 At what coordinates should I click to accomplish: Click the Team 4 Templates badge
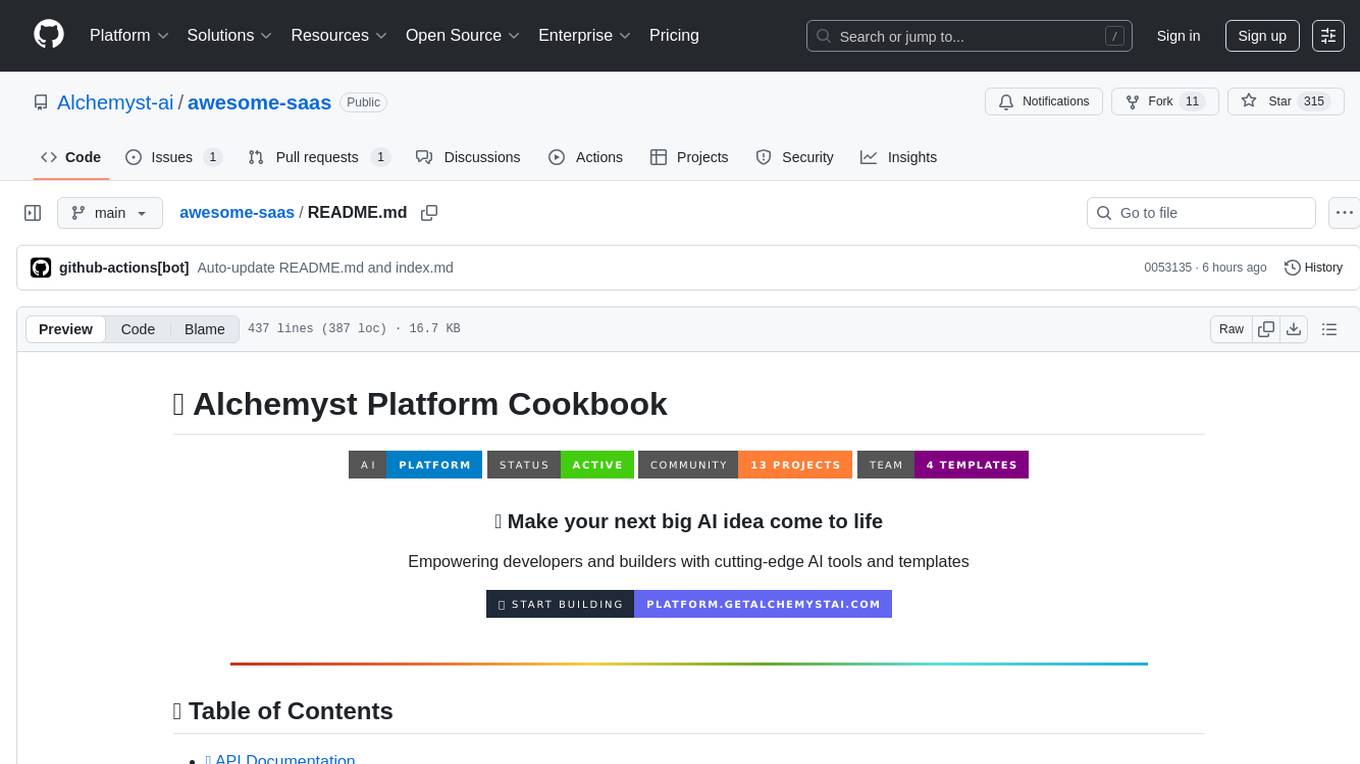point(943,465)
